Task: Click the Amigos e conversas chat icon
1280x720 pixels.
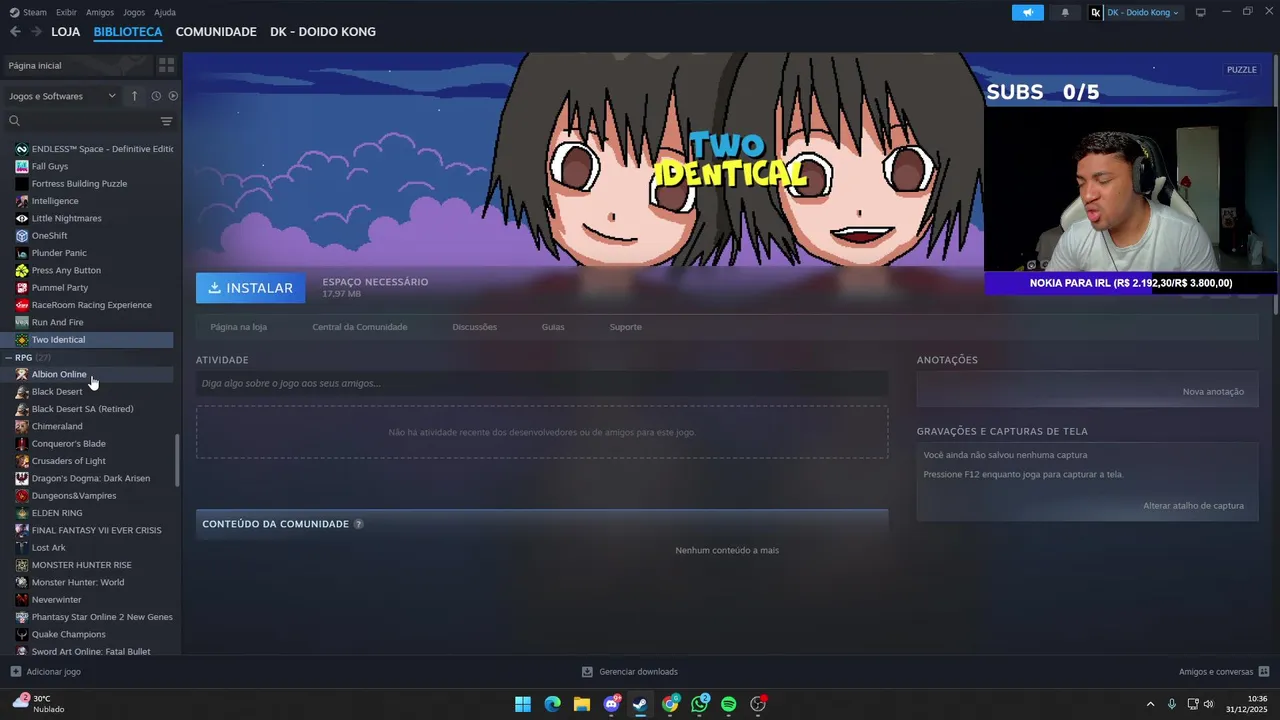Action: tap(1263, 672)
